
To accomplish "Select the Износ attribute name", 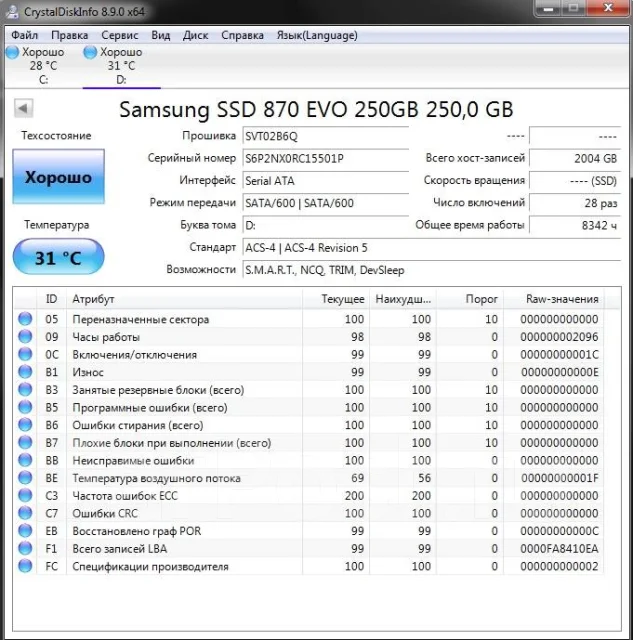I will click(x=88, y=372).
